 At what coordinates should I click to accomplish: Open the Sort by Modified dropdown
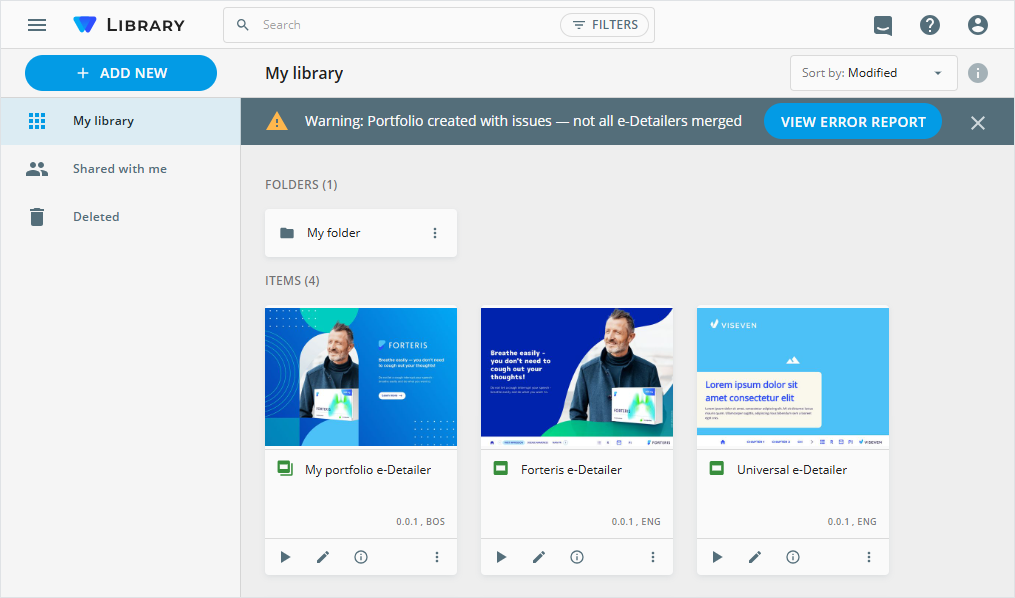872,73
